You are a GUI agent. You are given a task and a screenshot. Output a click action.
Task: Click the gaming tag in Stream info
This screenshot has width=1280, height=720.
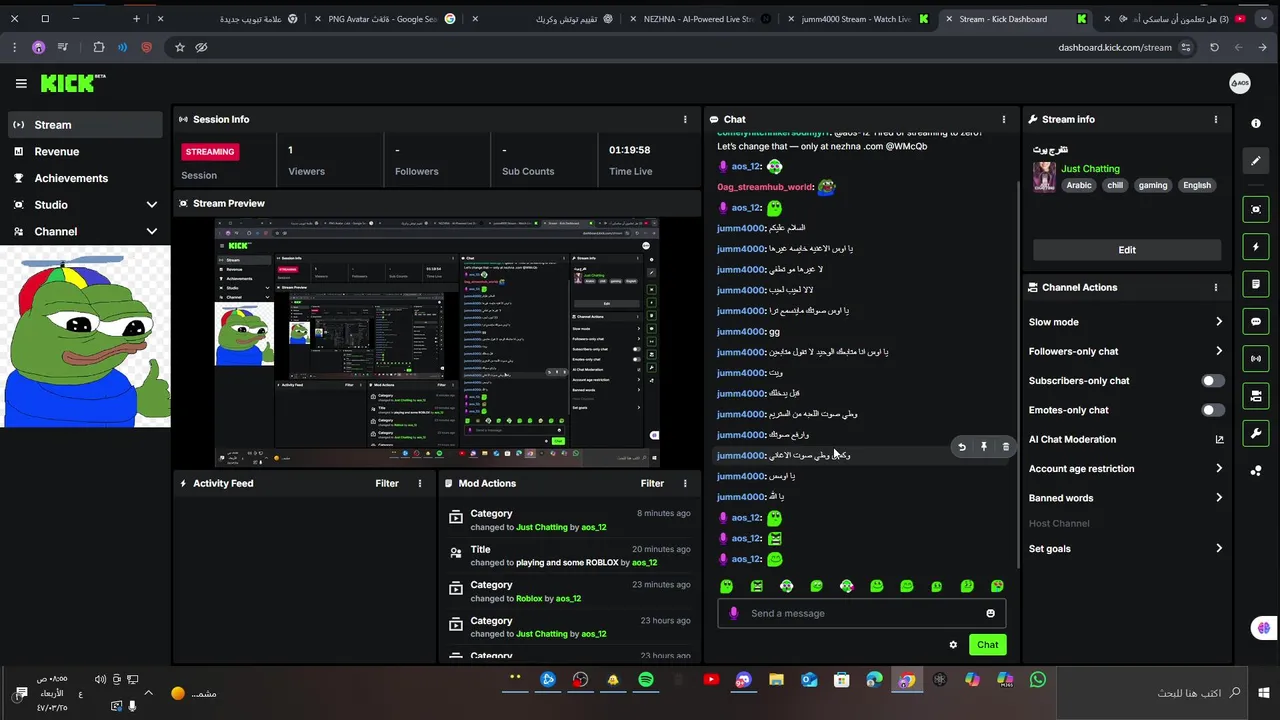[x=1152, y=185]
